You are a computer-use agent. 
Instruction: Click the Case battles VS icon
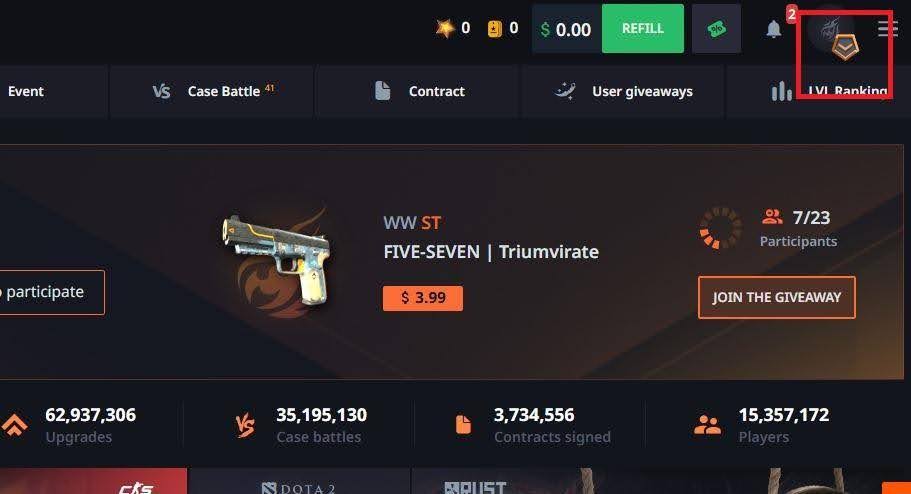click(245, 425)
